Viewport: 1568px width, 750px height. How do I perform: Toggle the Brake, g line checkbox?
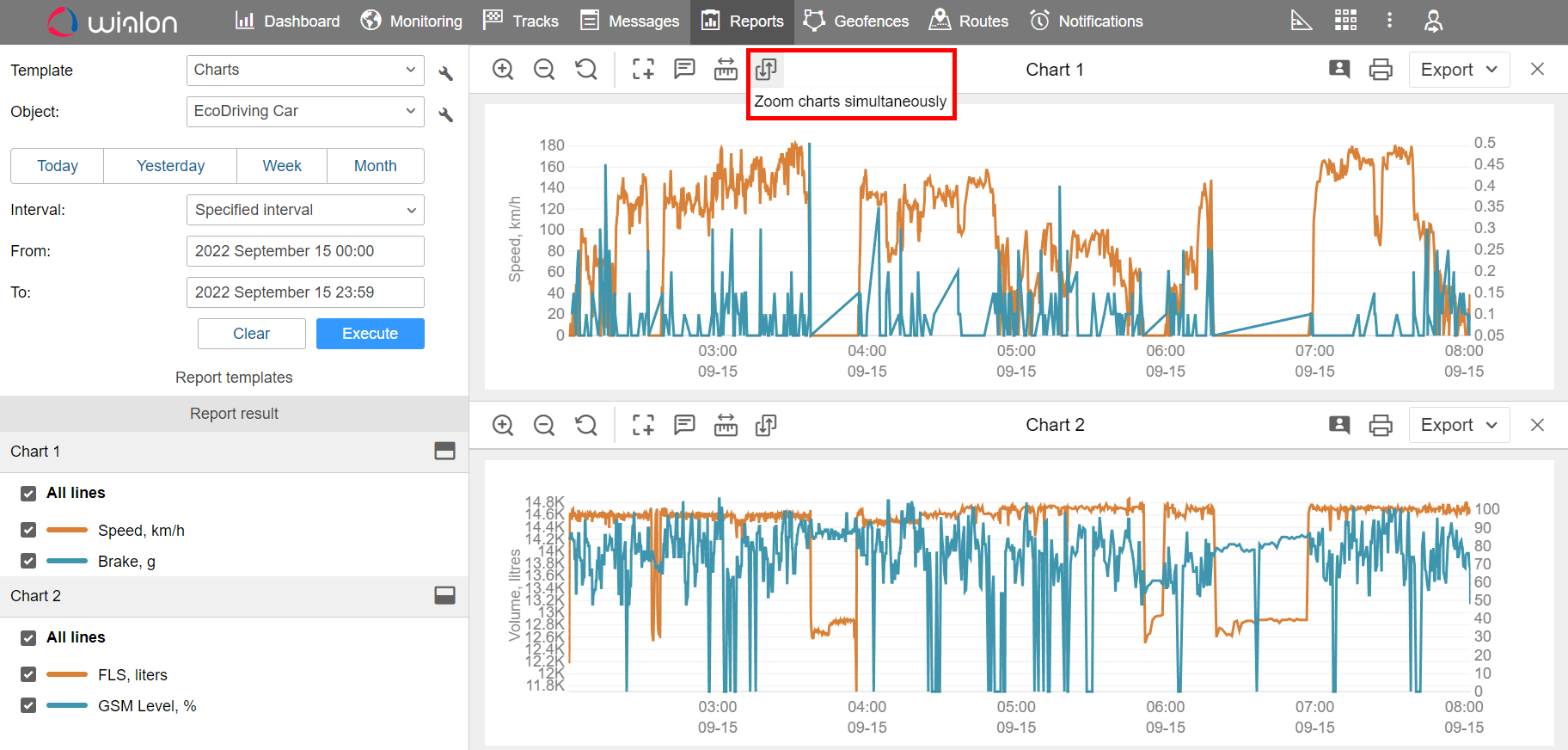[x=28, y=561]
